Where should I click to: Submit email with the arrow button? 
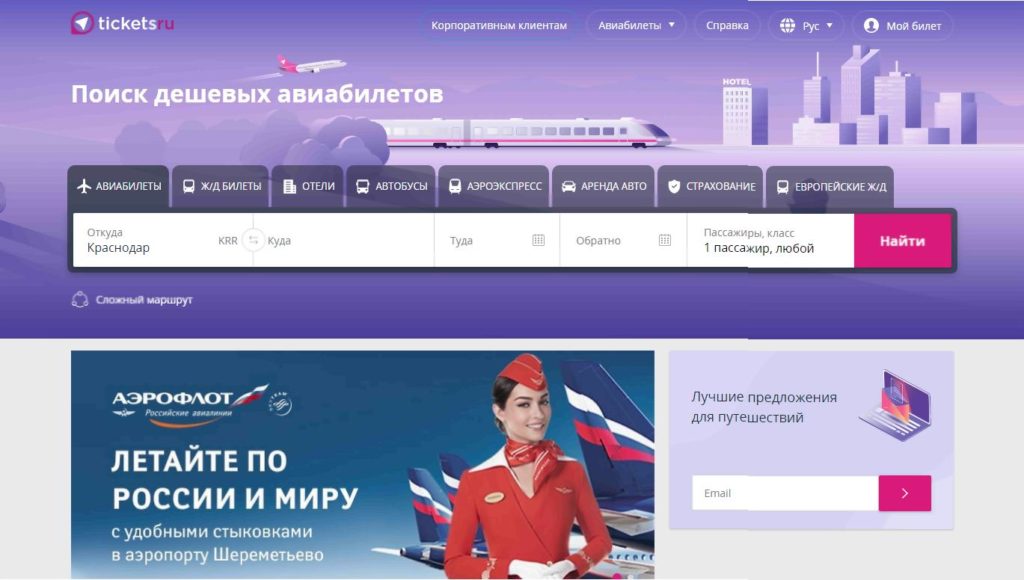pos(904,493)
